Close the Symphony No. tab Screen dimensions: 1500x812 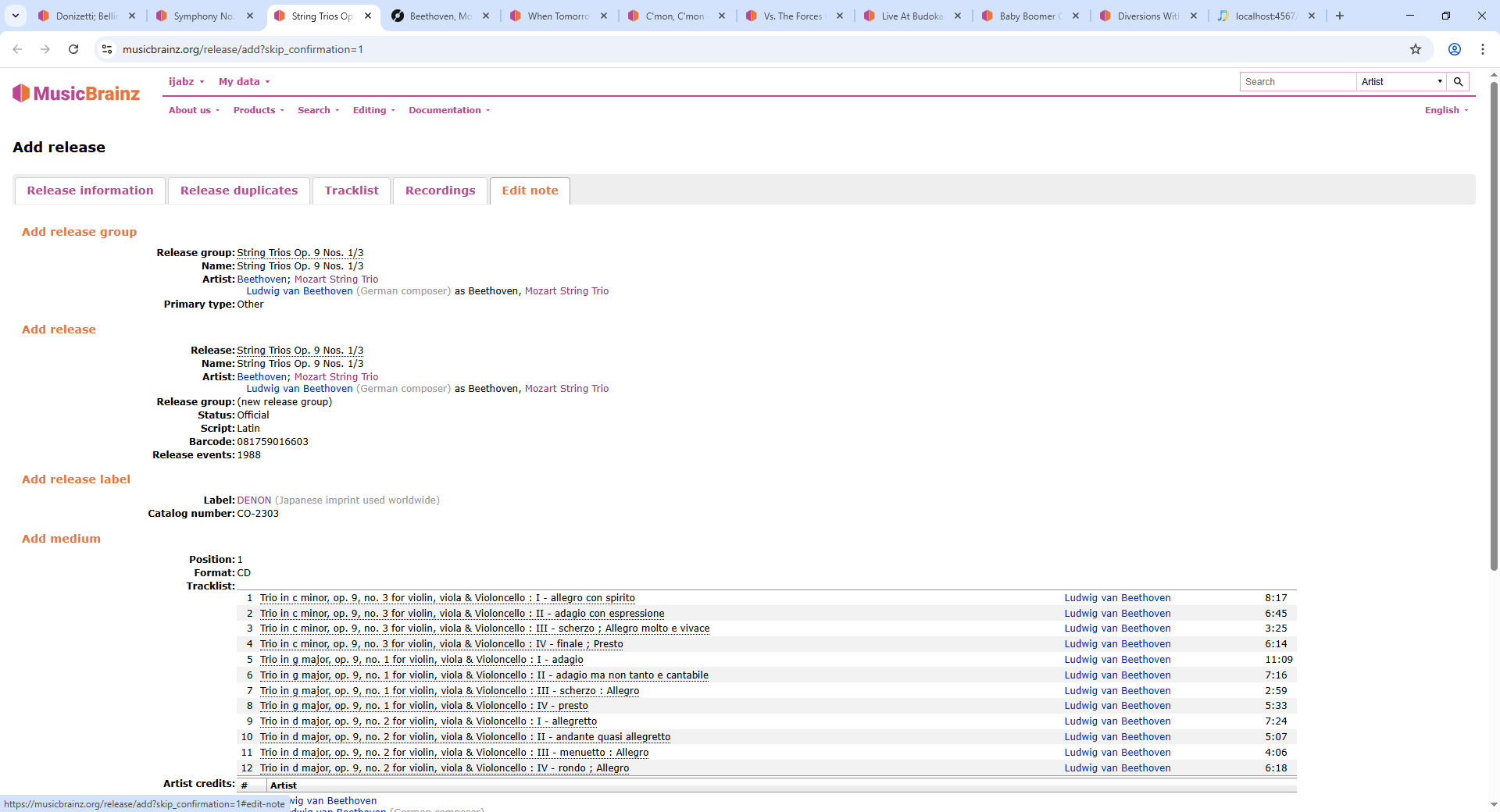pyautogui.click(x=250, y=16)
